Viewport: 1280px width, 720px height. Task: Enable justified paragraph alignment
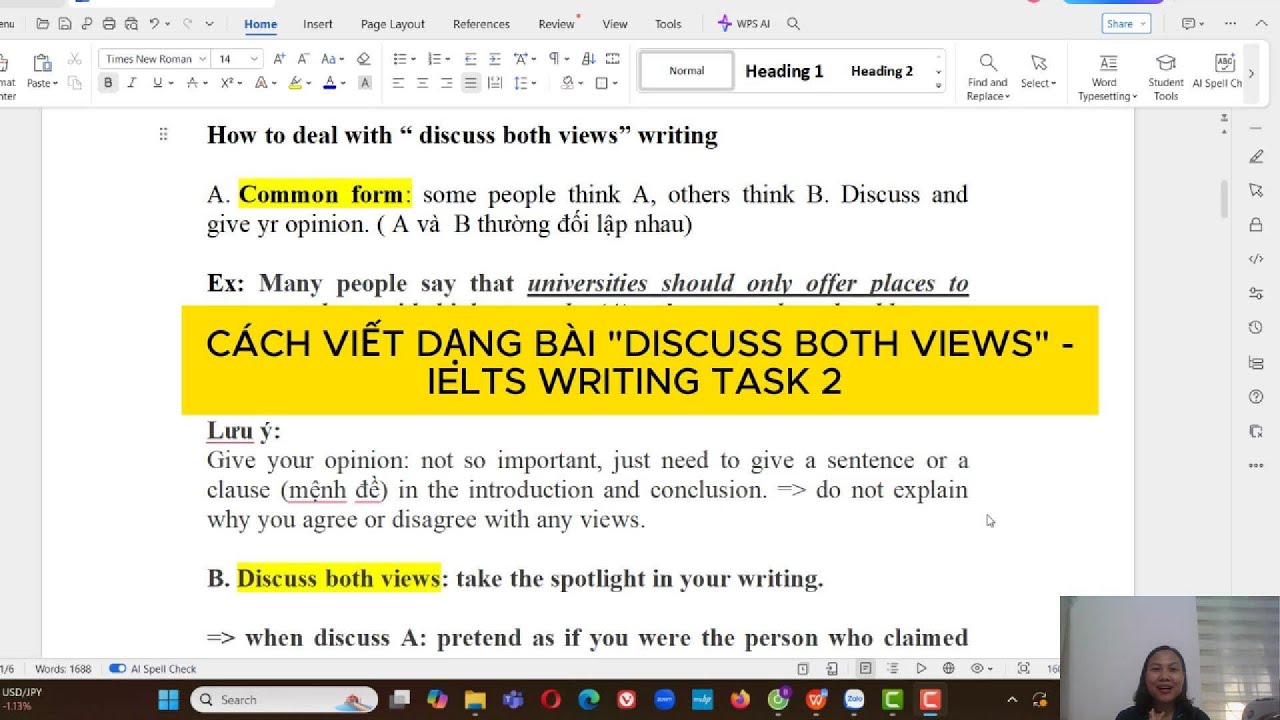(469, 83)
